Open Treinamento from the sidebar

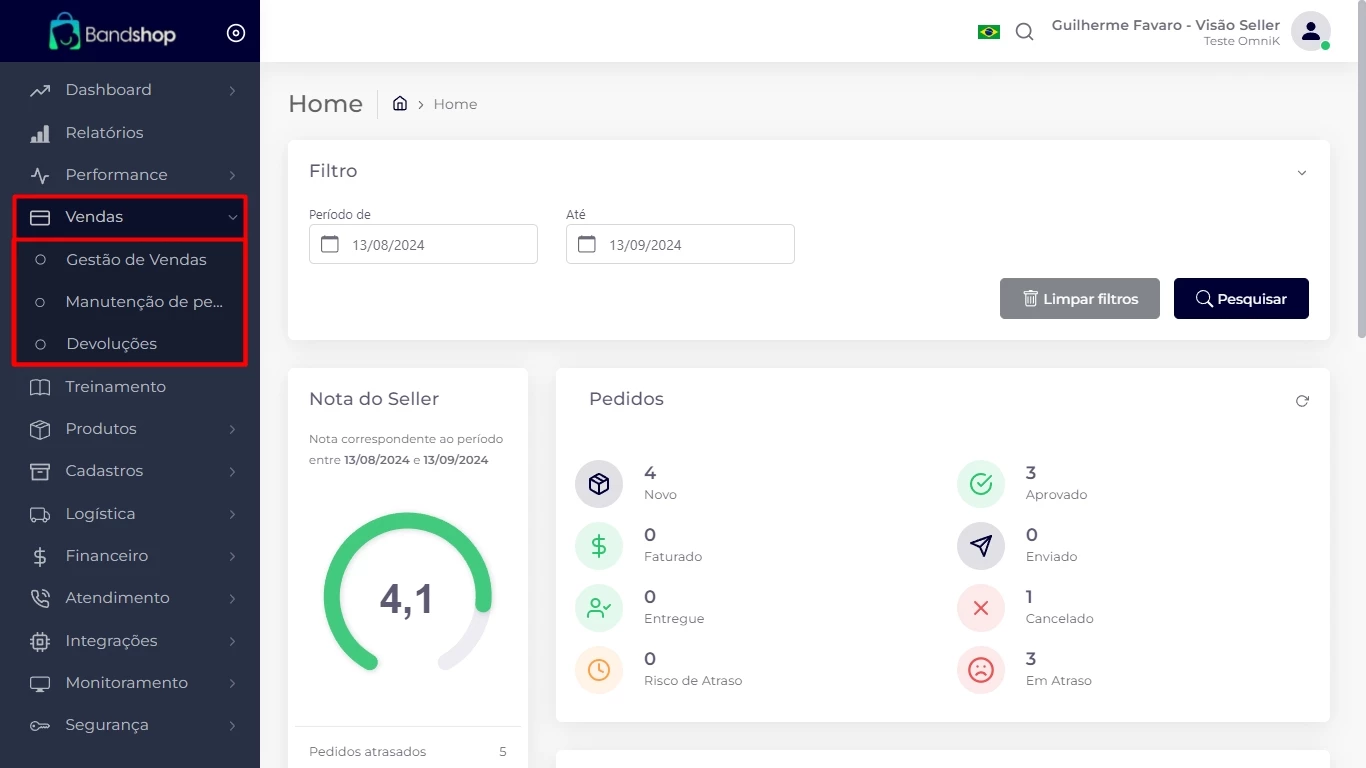[115, 387]
